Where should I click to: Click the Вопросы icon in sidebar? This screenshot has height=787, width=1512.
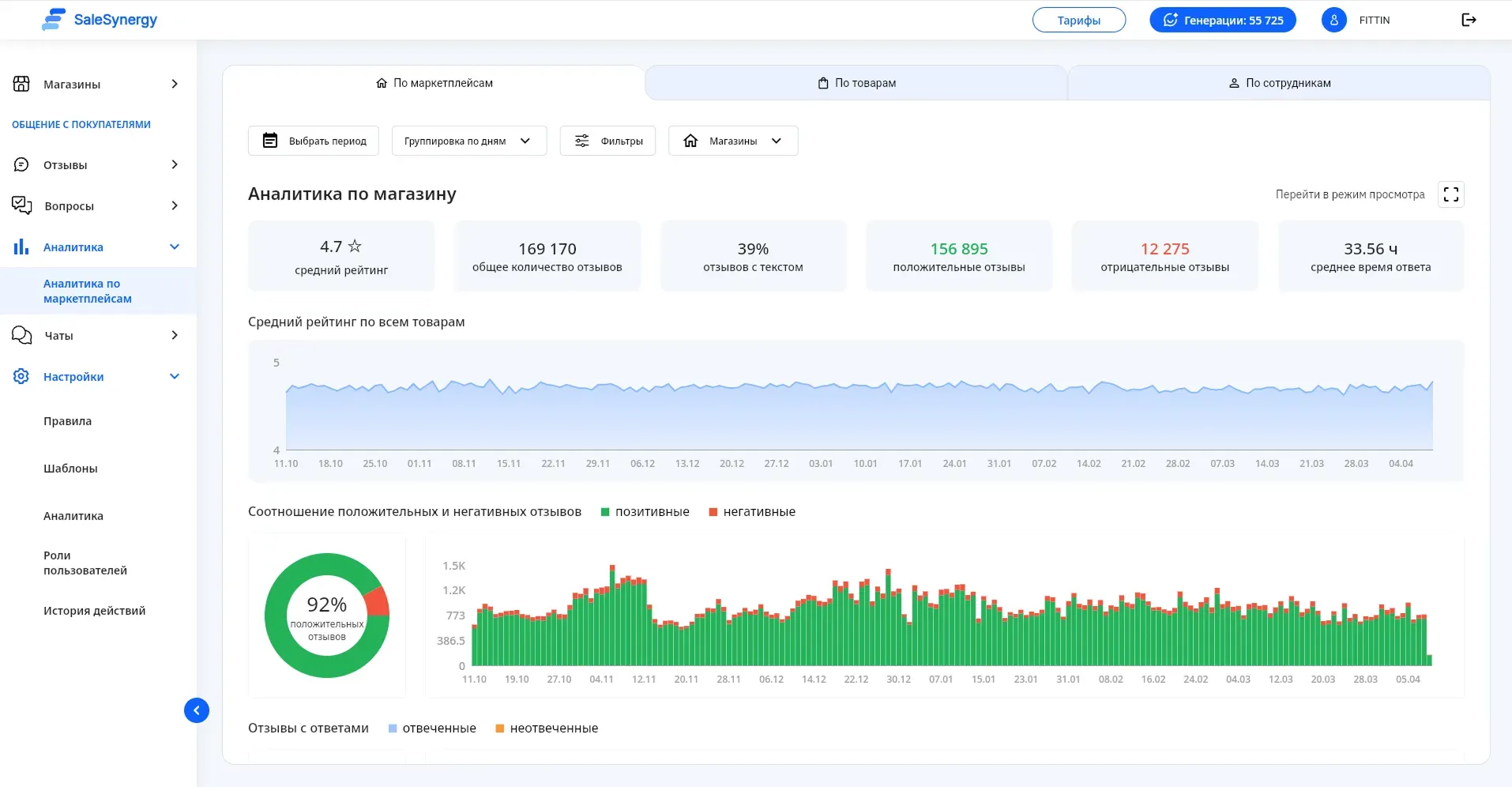(x=21, y=205)
